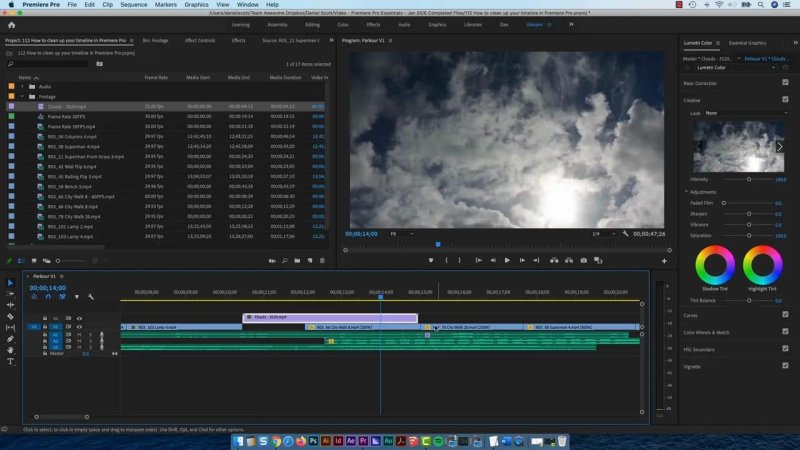Switch to Effect Controls tab
Viewport: 800px width, 450px height.
(x=200, y=40)
